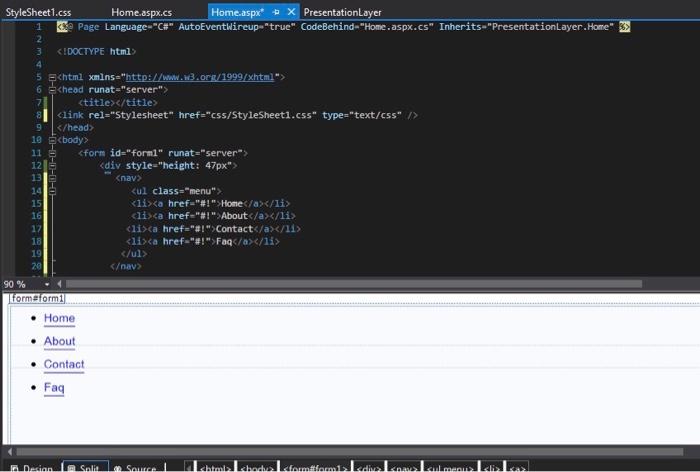
Task: Select the <nav> breadcrumb tag
Action: [x=404, y=468]
